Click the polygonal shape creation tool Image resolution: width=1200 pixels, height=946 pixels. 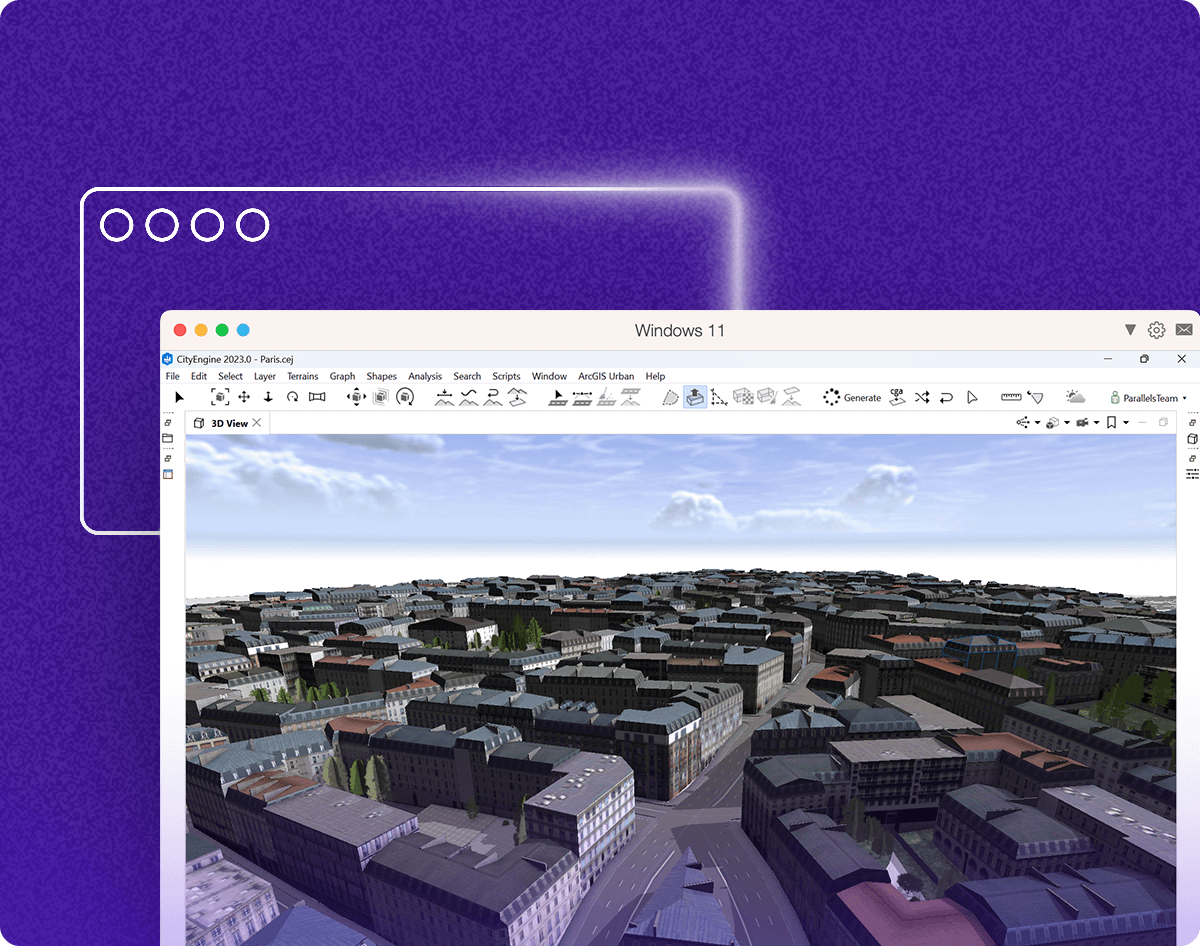pos(671,397)
